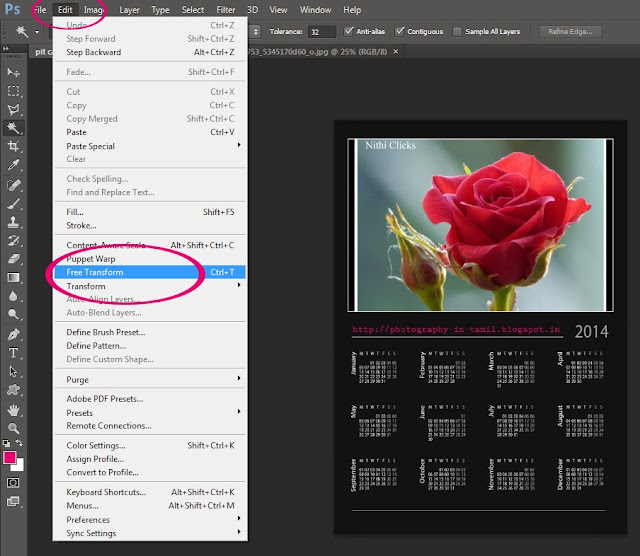Click the Nithi Clicks watermark text
This screenshot has width=640, height=556.
pyautogui.click(x=390, y=145)
